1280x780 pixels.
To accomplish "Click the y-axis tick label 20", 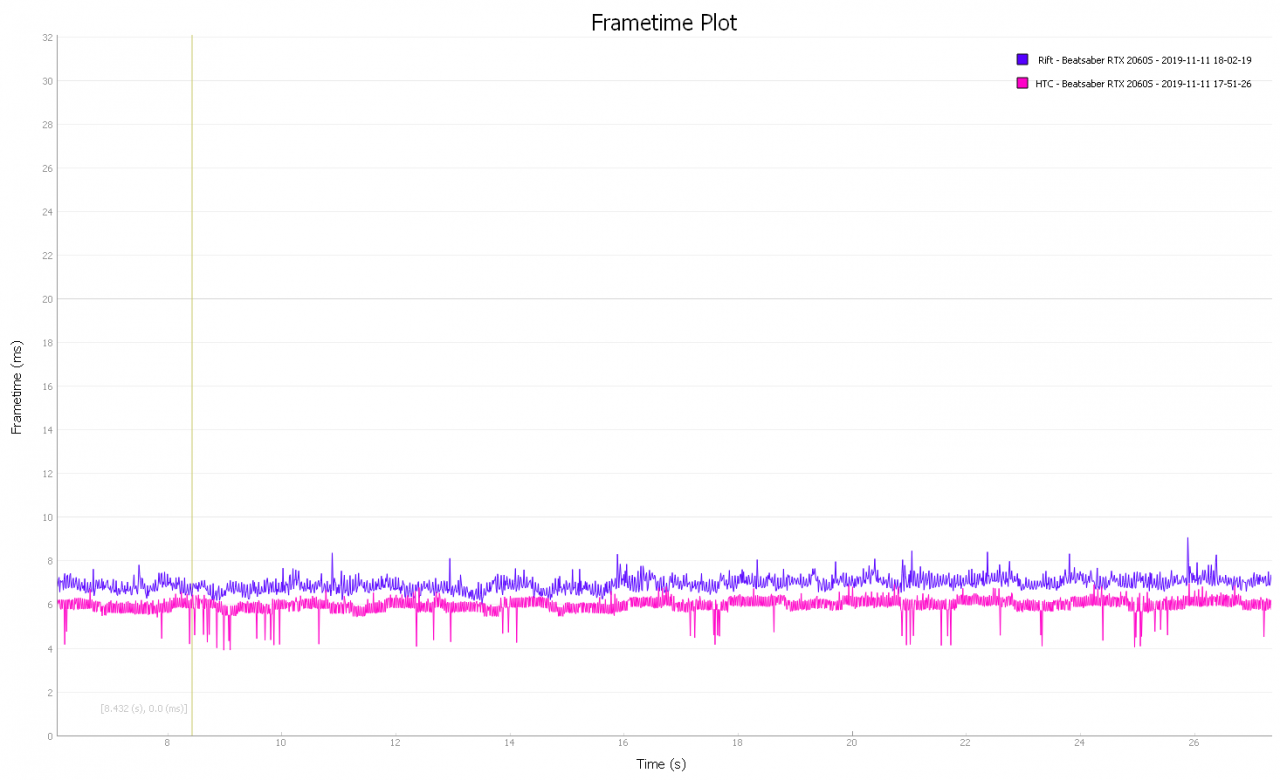I will pyautogui.click(x=47, y=299).
